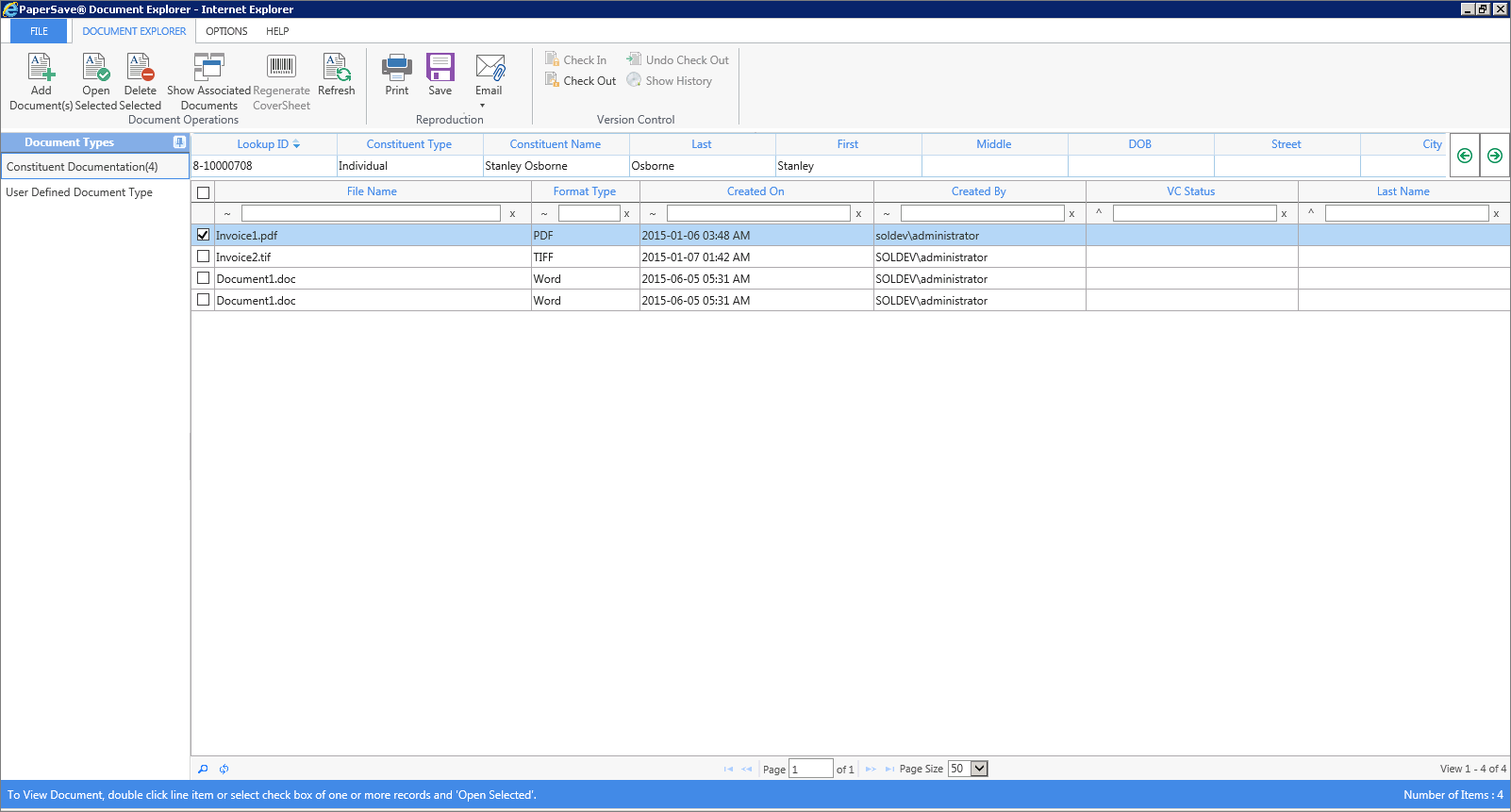Click the Undo Check Out icon

(x=634, y=59)
